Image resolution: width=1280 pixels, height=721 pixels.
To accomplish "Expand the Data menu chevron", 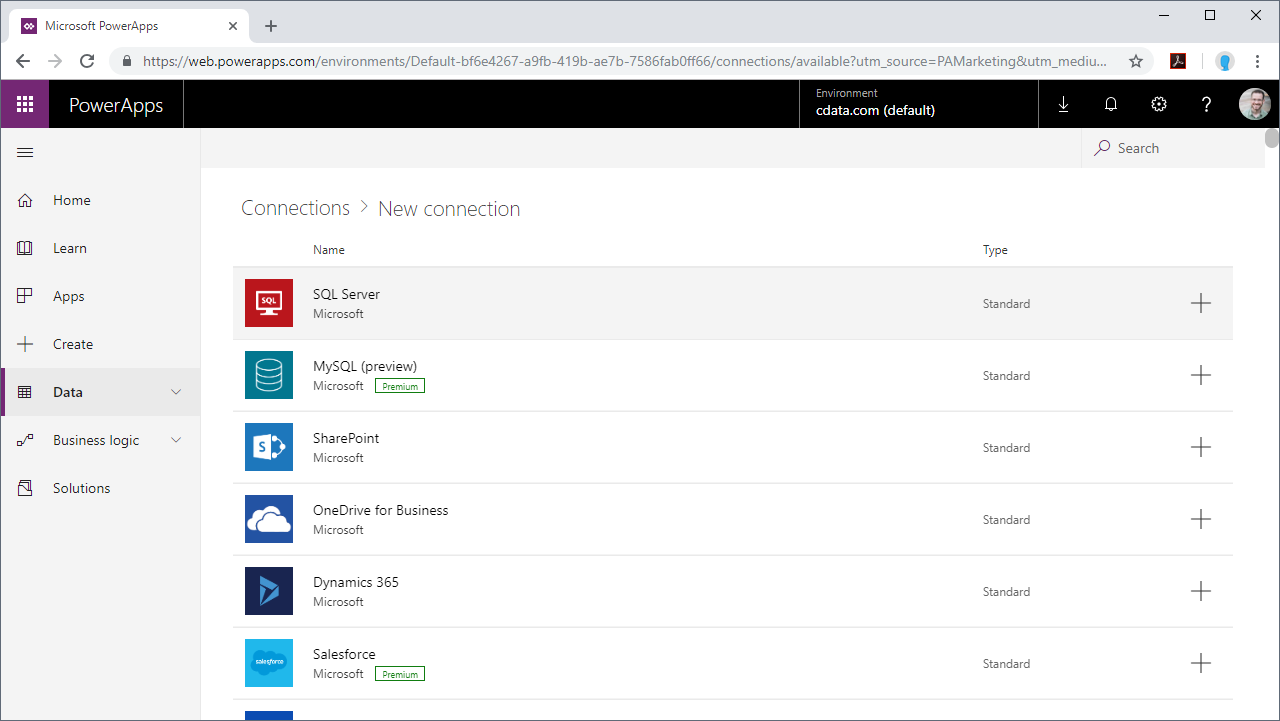I will point(176,392).
